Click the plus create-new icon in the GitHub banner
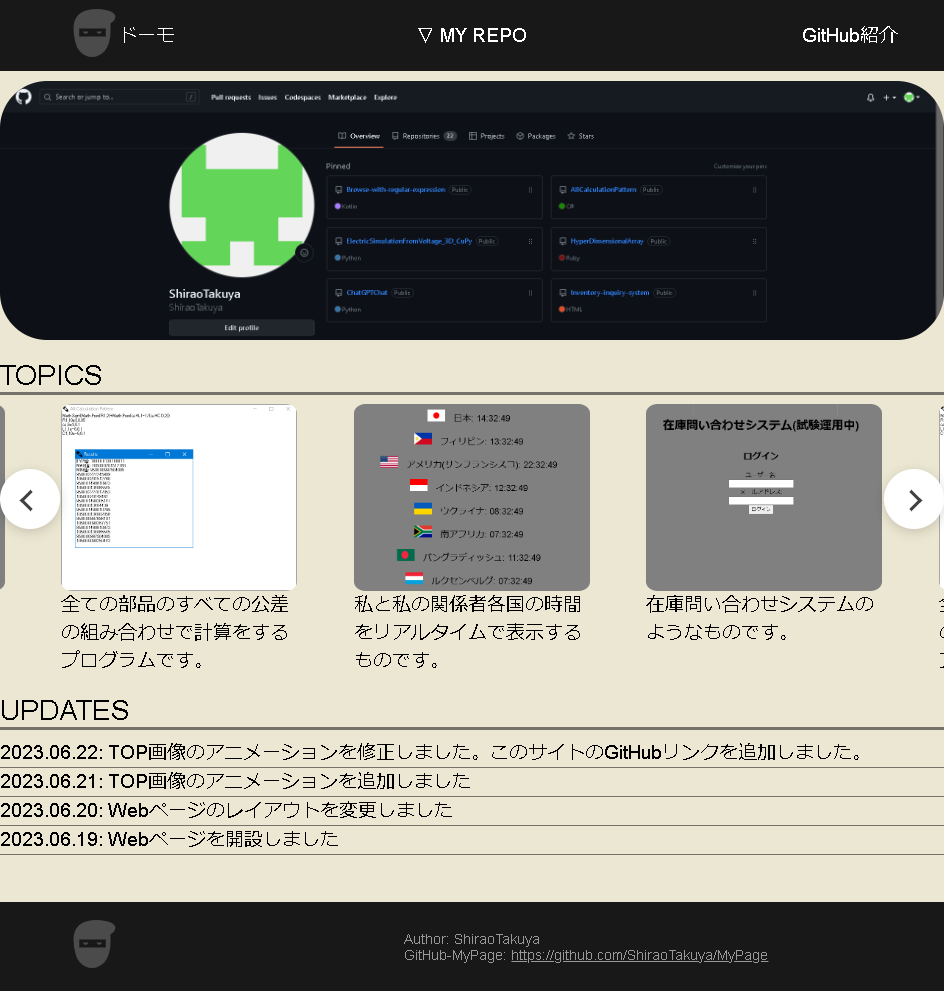This screenshot has height=991, width=944. 889,97
